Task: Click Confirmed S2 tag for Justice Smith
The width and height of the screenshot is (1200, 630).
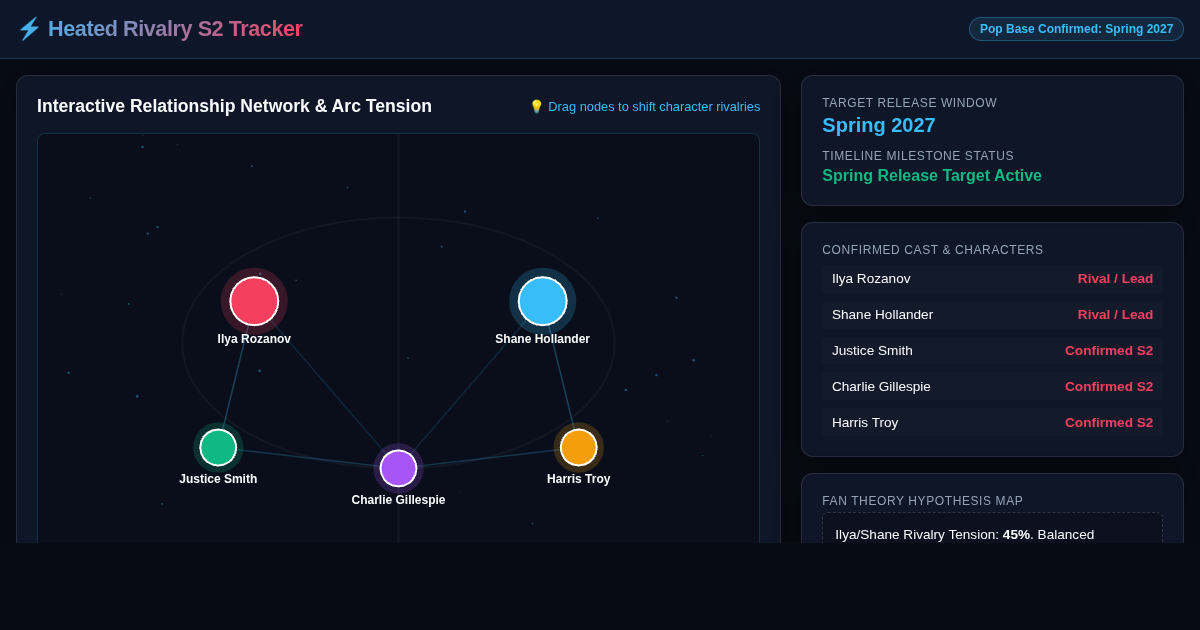Action: point(1109,351)
